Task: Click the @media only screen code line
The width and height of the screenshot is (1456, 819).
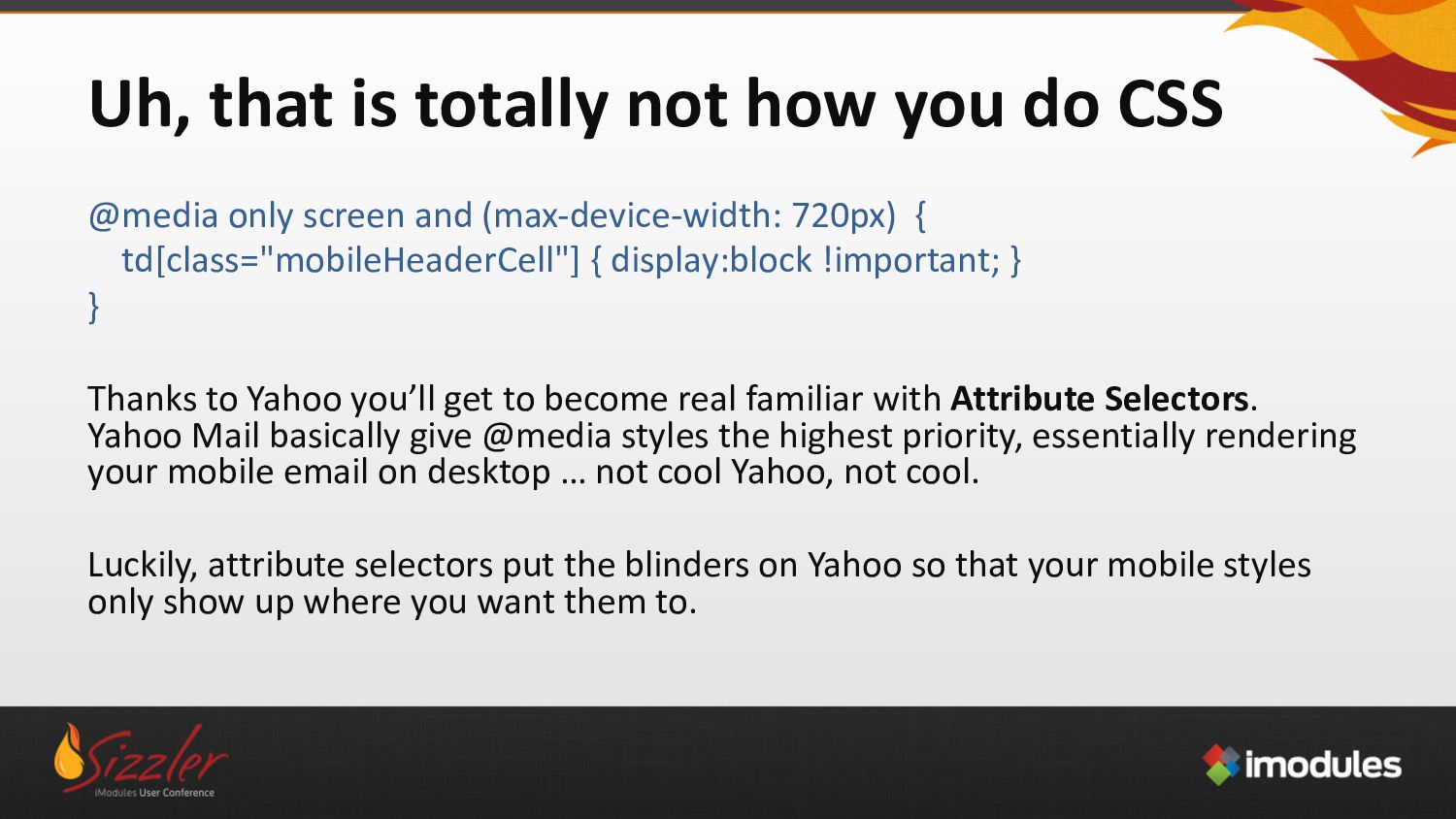Action: [x=508, y=215]
